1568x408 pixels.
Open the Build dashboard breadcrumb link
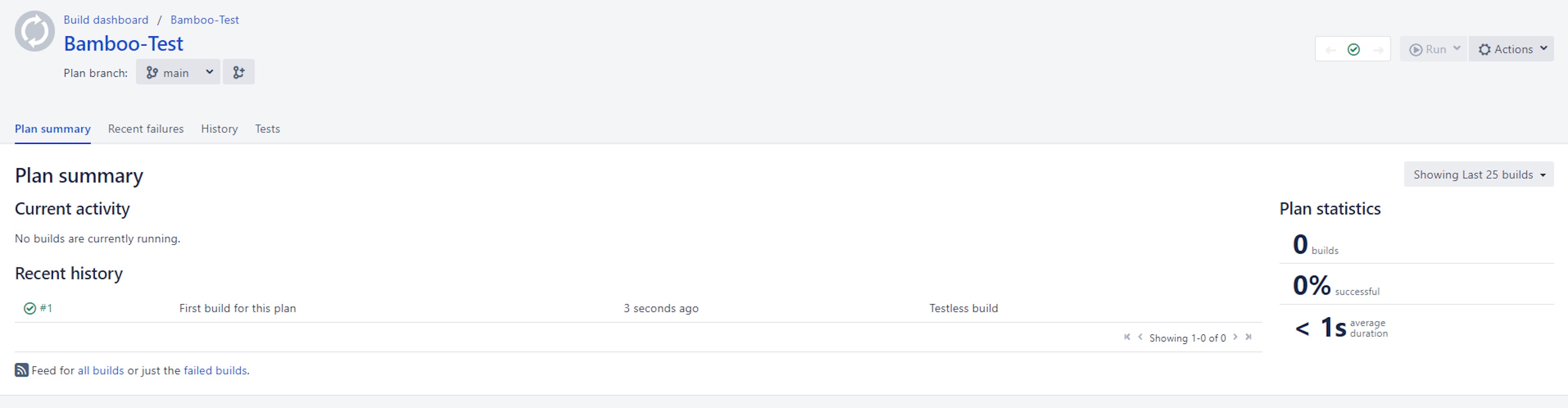coord(106,20)
